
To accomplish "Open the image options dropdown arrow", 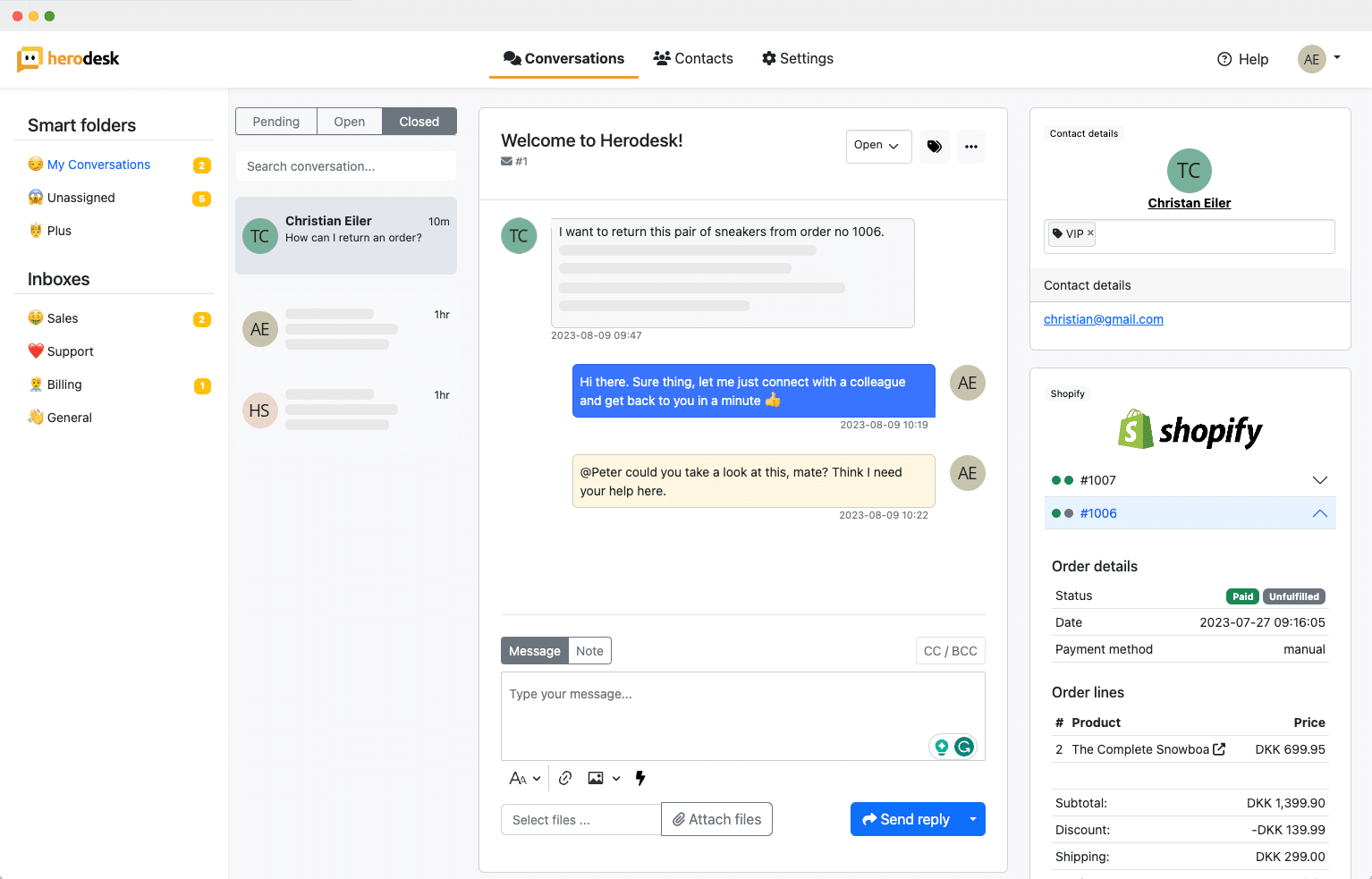I will click(616, 778).
